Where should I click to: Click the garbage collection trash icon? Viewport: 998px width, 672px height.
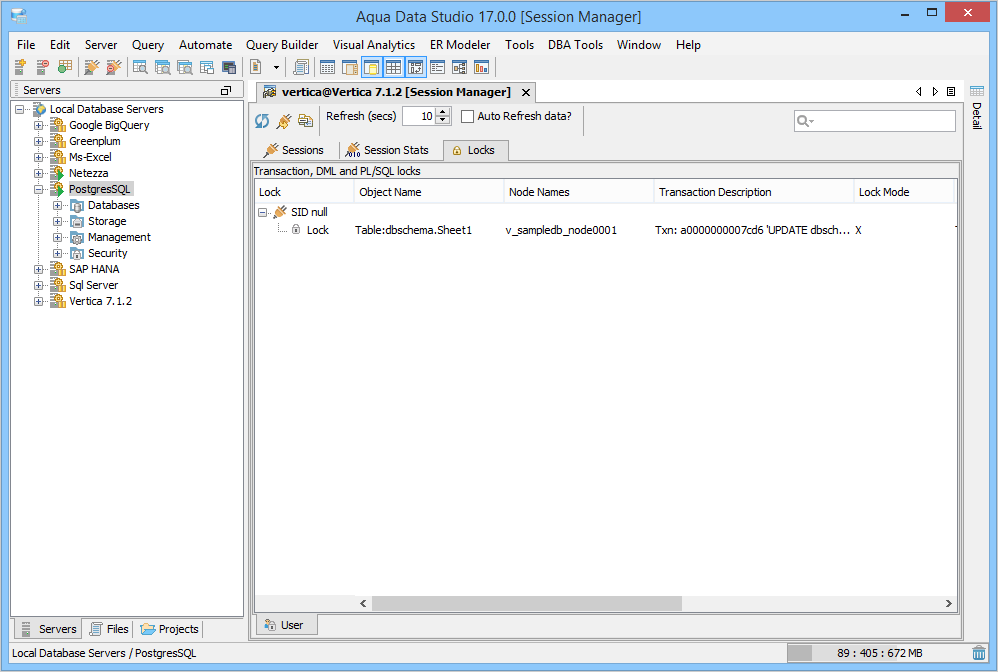[x=979, y=653]
